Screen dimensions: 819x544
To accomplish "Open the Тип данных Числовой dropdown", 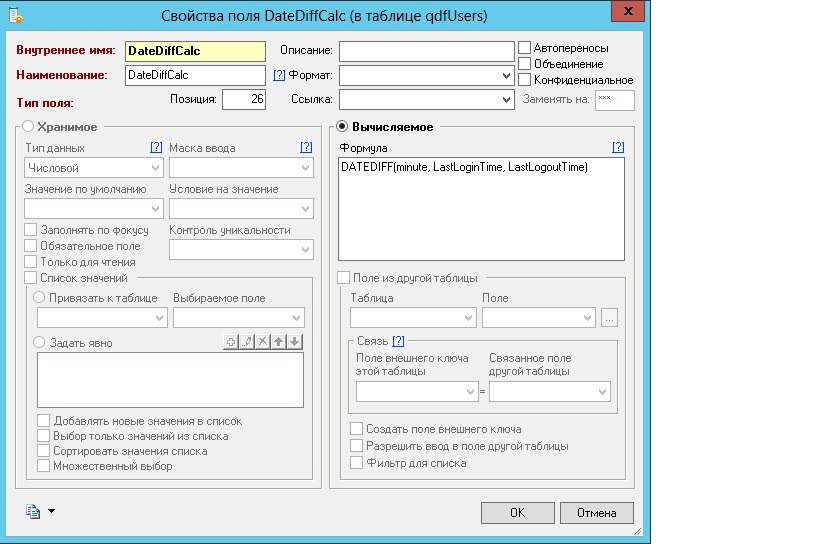I will 156,168.
